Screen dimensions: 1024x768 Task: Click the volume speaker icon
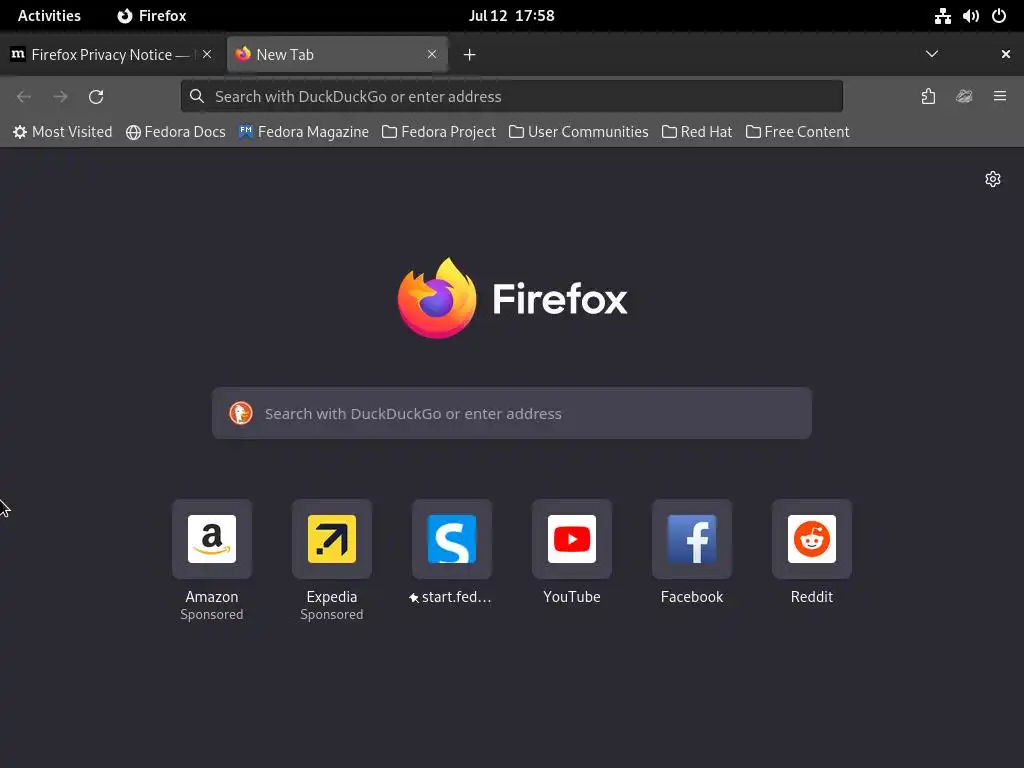tap(970, 16)
